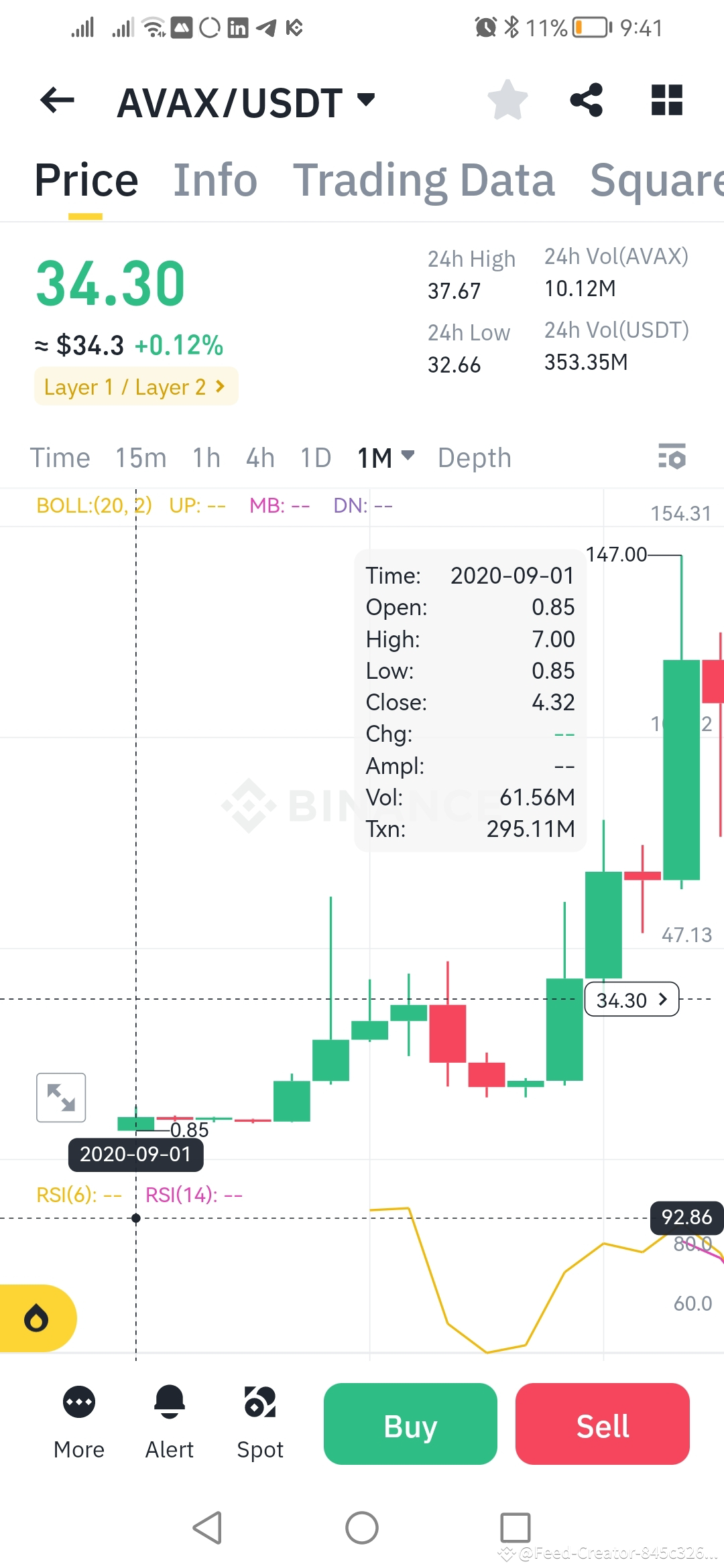
Task: Expand chart to fullscreen mode
Action: pyautogui.click(x=60, y=1096)
